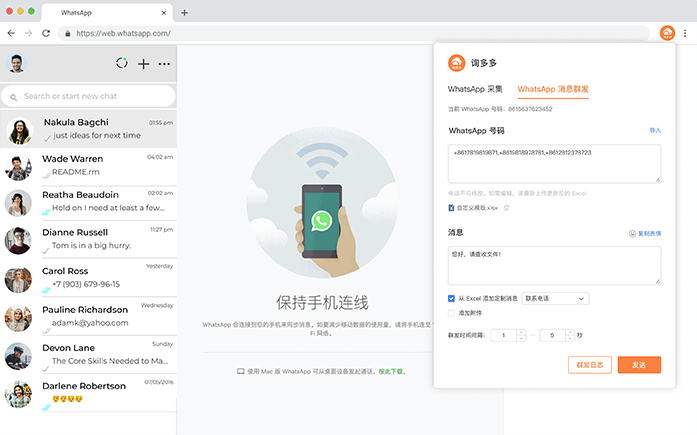Click the 导入 import link
The height and width of the screenshot is (435, 697).
click(x=655, y=130)
